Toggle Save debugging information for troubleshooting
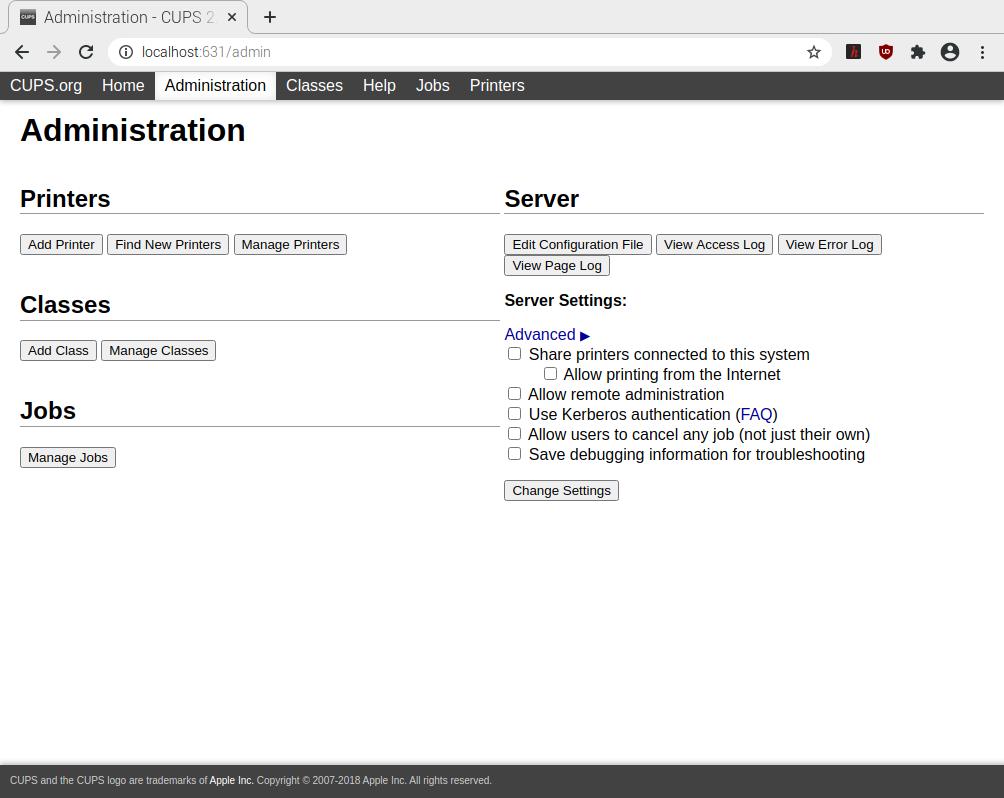The image size is (1004, 798). [x=515, y=454]
